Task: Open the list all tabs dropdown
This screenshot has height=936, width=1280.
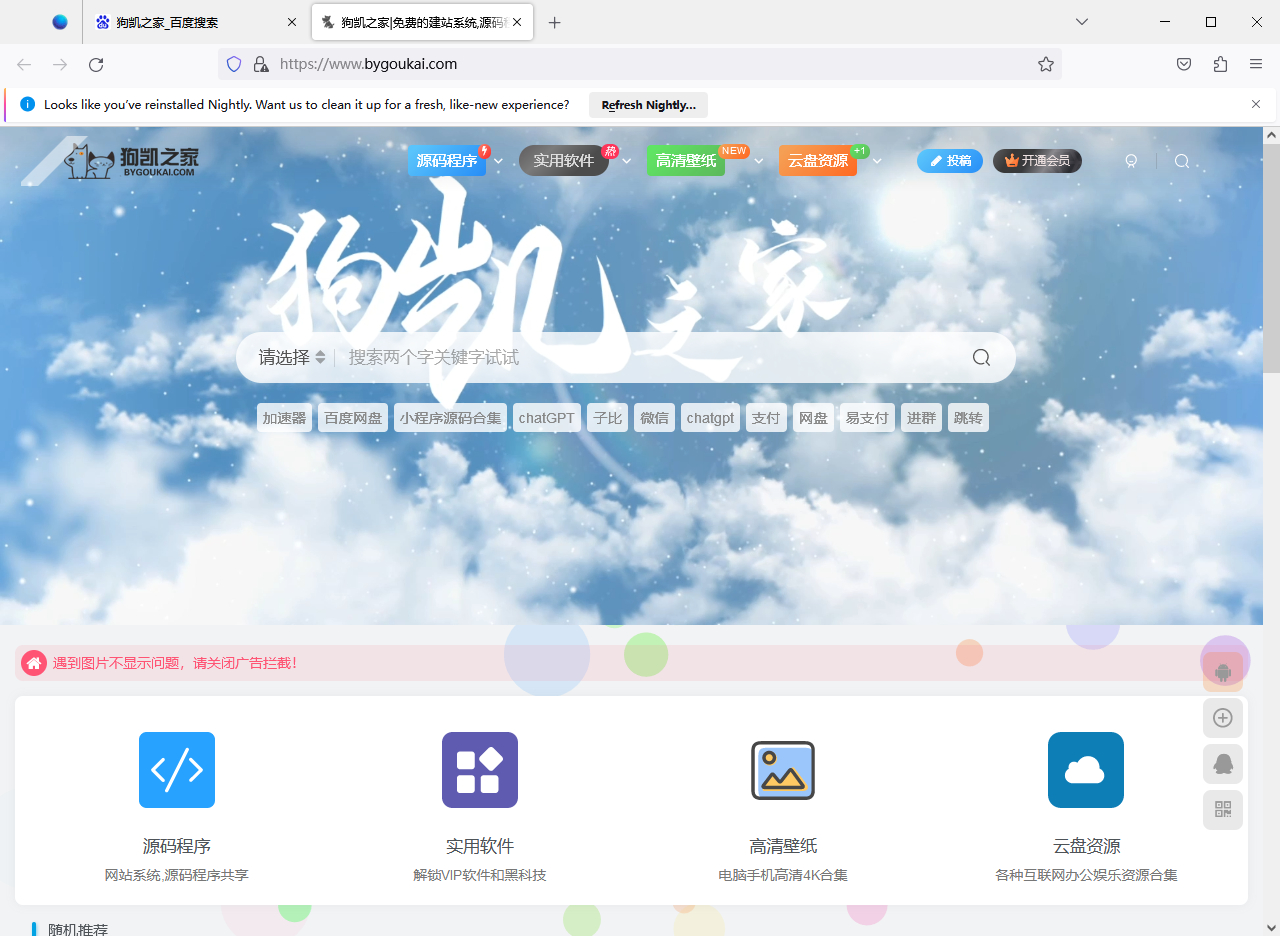Action: (1082, 22)
